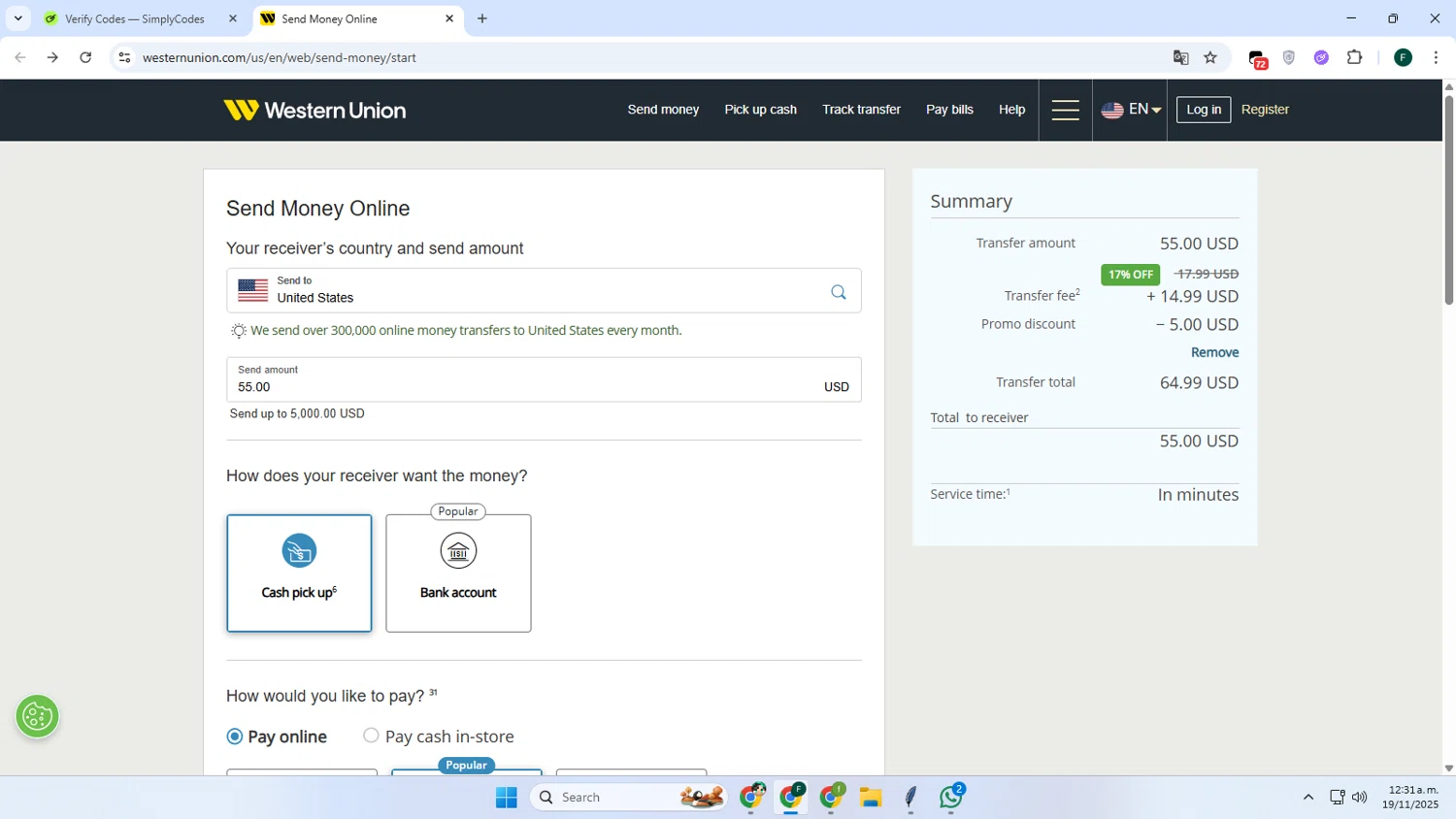Open the shield extension icon
This screenshot has height=819, width=1456.
click(1289, 57)
